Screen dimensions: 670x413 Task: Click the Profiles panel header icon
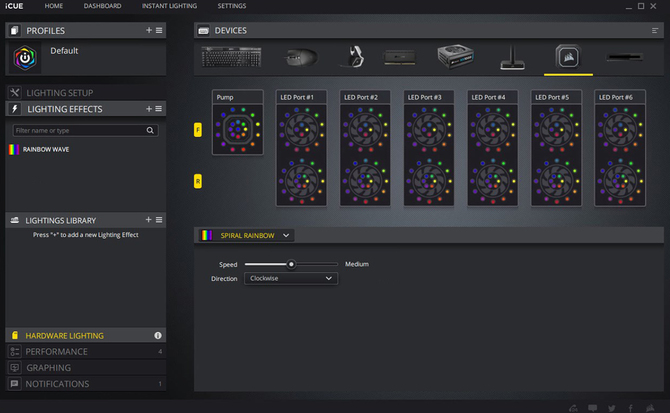coord(15,30)
